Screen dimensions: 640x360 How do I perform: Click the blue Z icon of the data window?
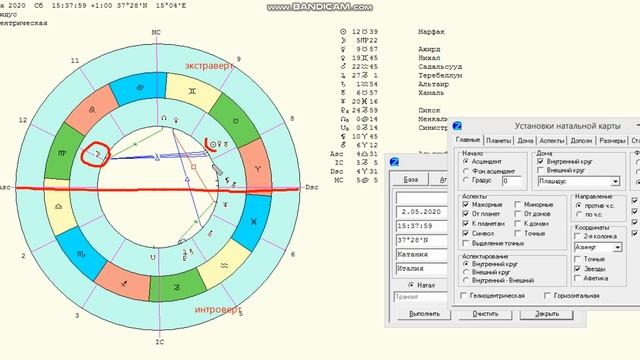[394, 162]
